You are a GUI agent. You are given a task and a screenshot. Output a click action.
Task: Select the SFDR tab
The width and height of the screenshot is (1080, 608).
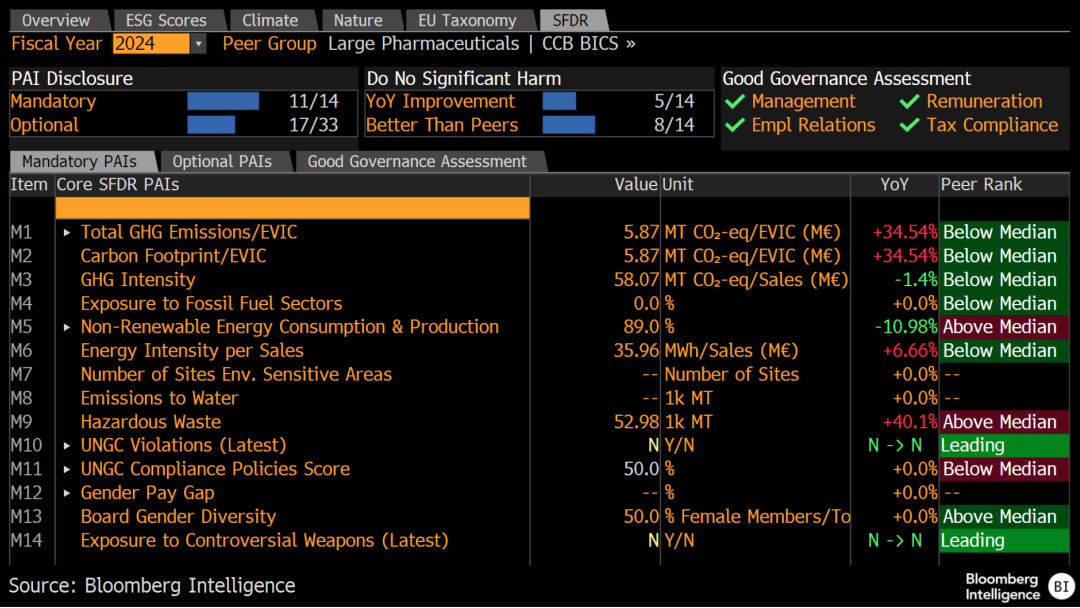coord(570,20)
